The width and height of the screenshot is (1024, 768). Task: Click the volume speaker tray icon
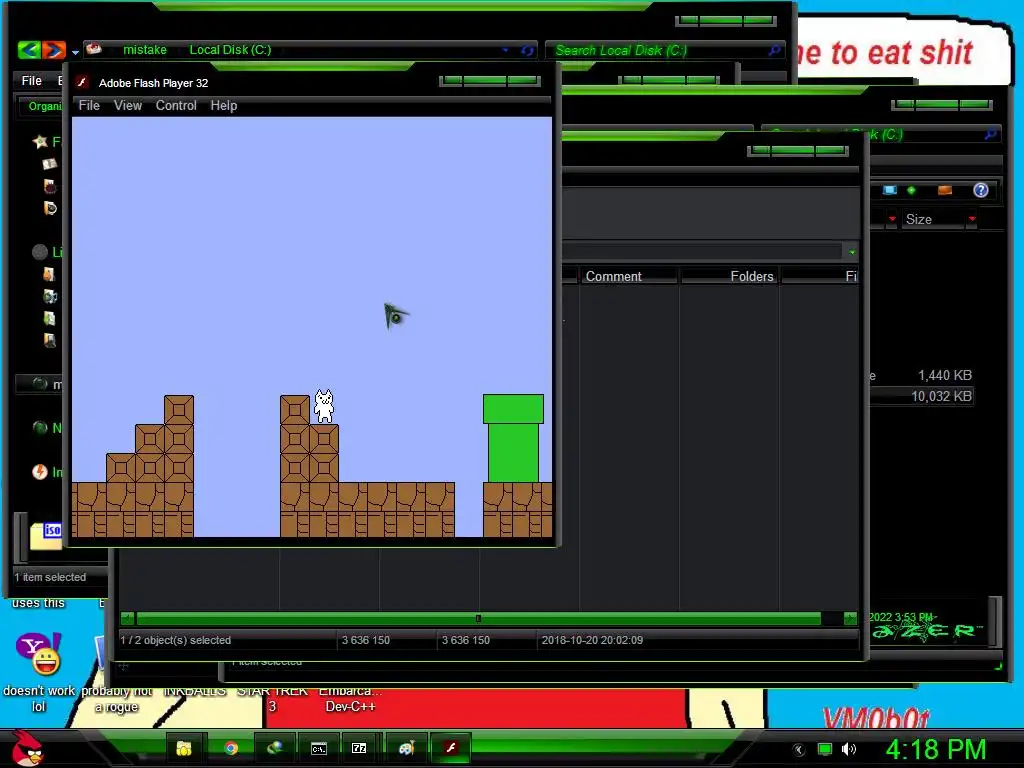click(848, 749)
